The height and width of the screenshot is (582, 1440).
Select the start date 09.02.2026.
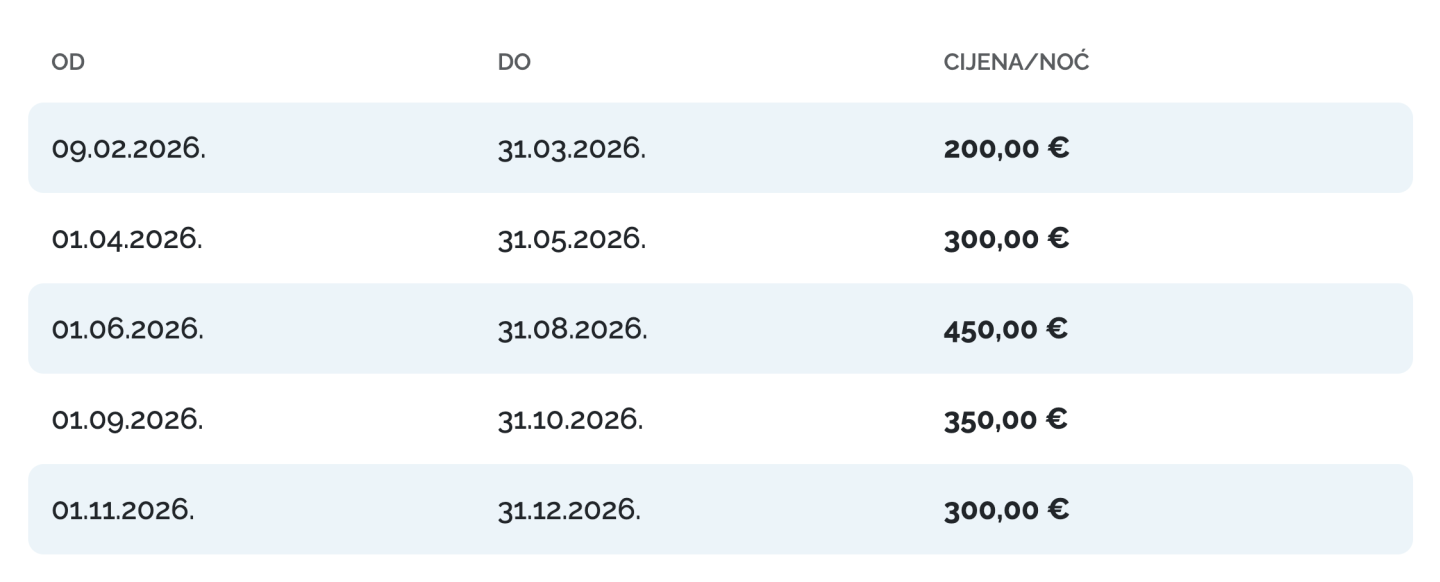click(129, 149)
